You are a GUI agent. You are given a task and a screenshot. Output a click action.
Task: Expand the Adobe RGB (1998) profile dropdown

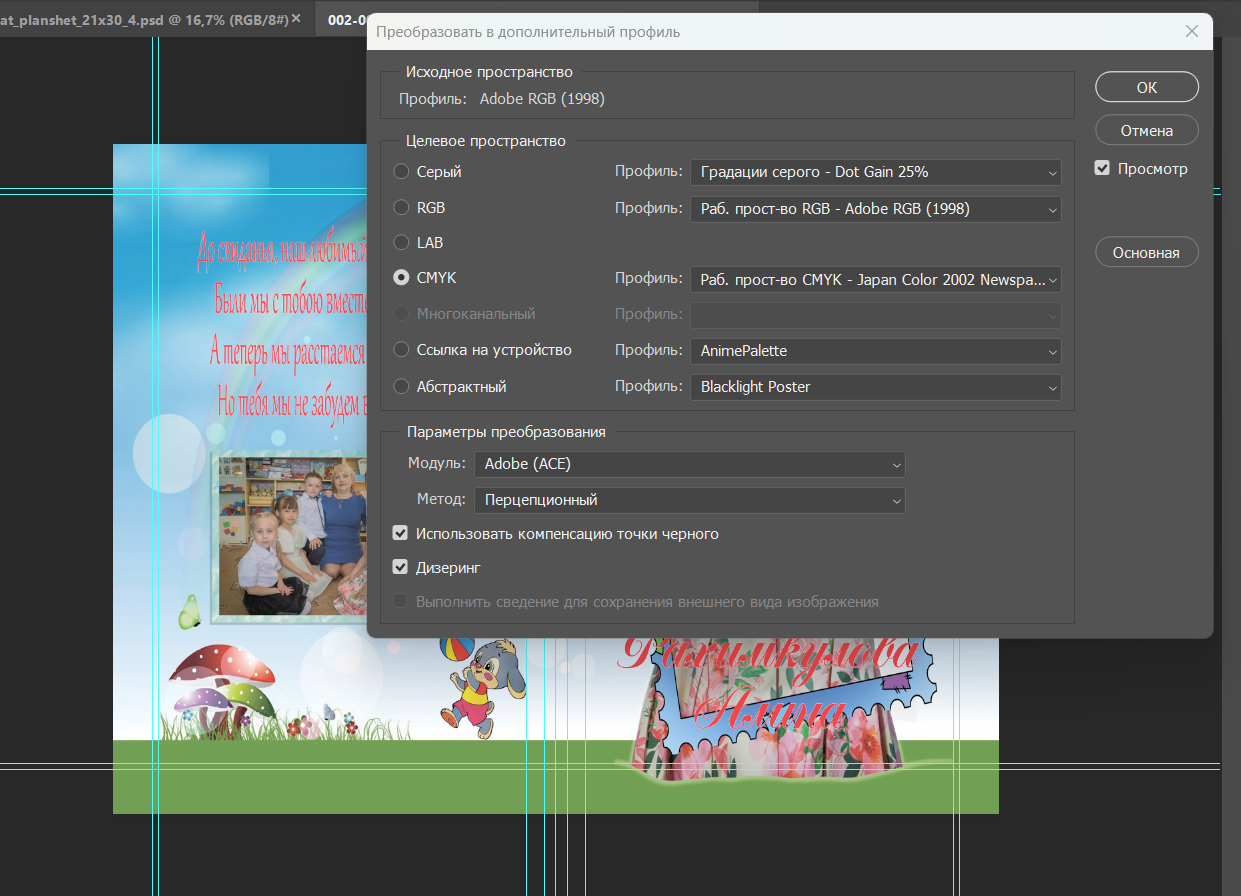pos(875,209)
